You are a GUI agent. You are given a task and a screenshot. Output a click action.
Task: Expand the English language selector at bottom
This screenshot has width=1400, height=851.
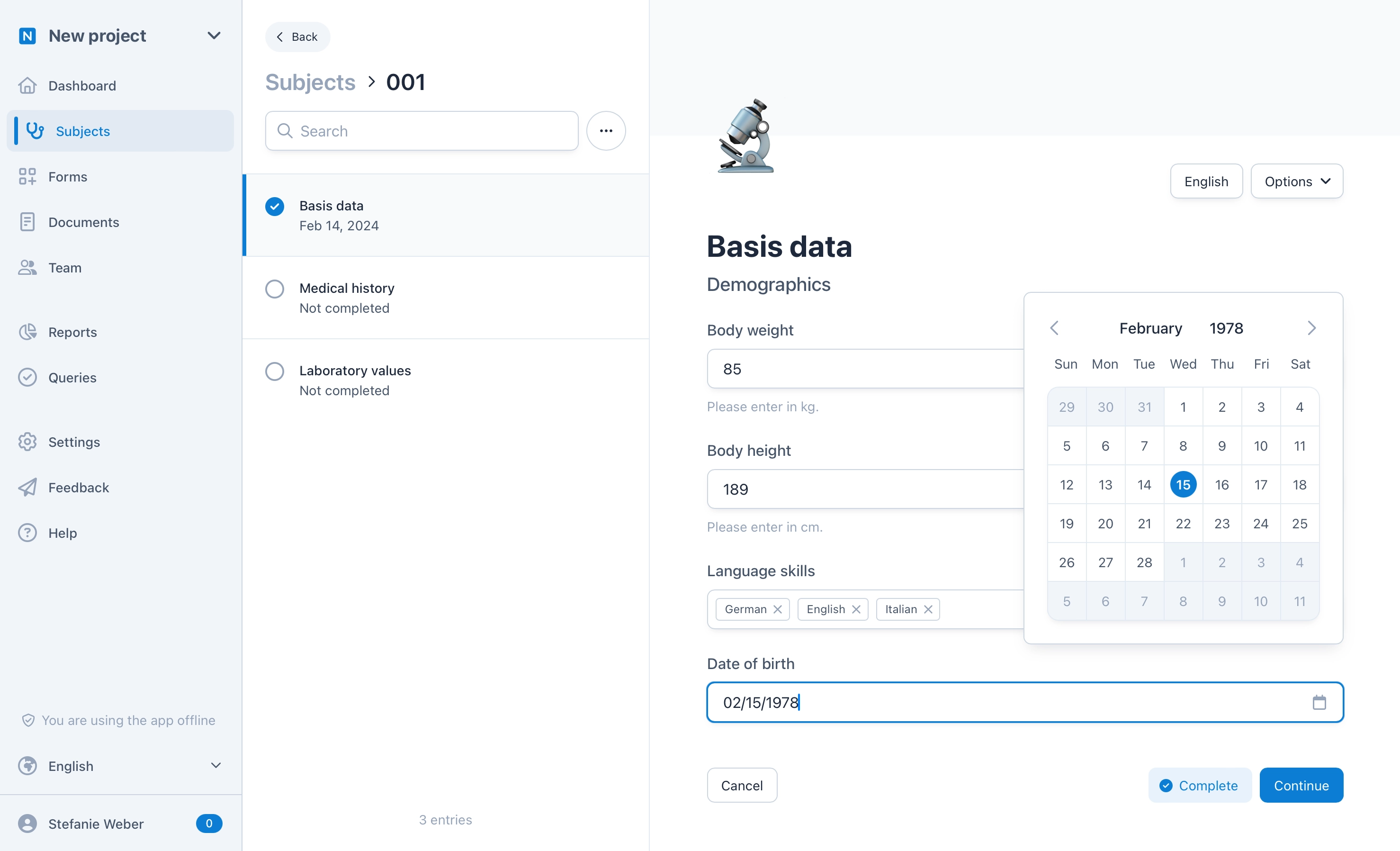(120, 765)
